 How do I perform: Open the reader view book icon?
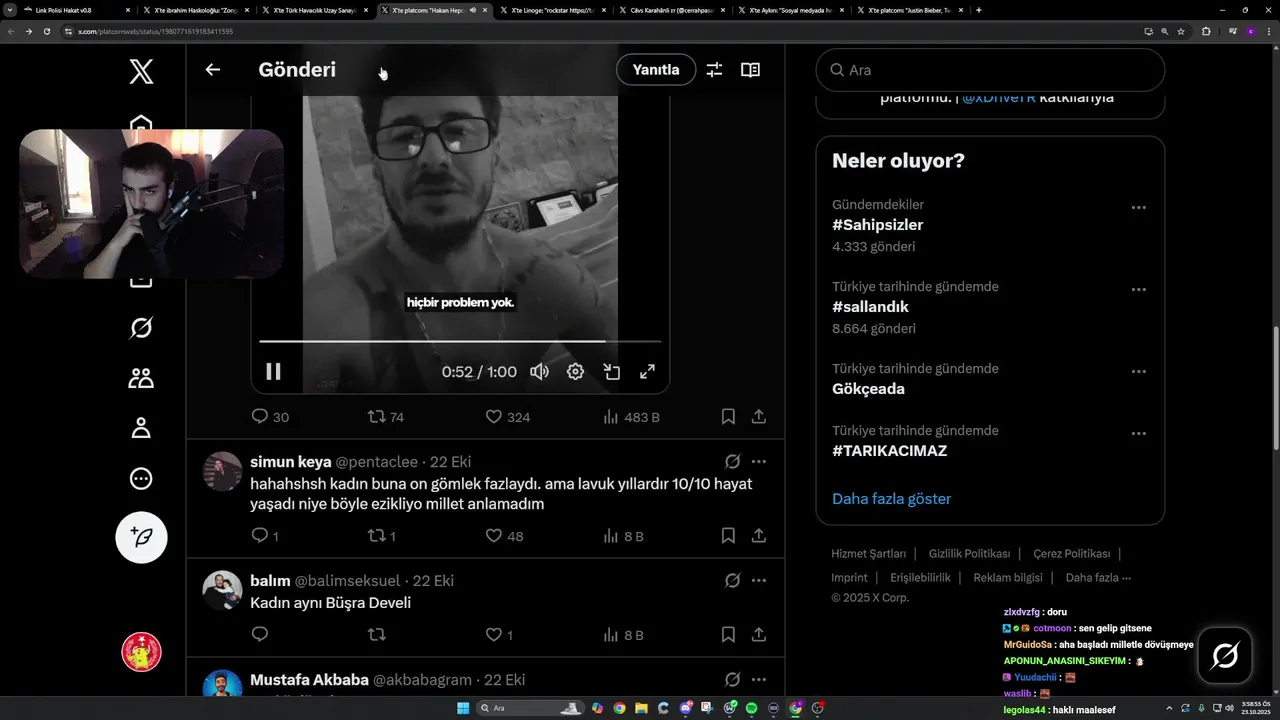coord(750,70)
